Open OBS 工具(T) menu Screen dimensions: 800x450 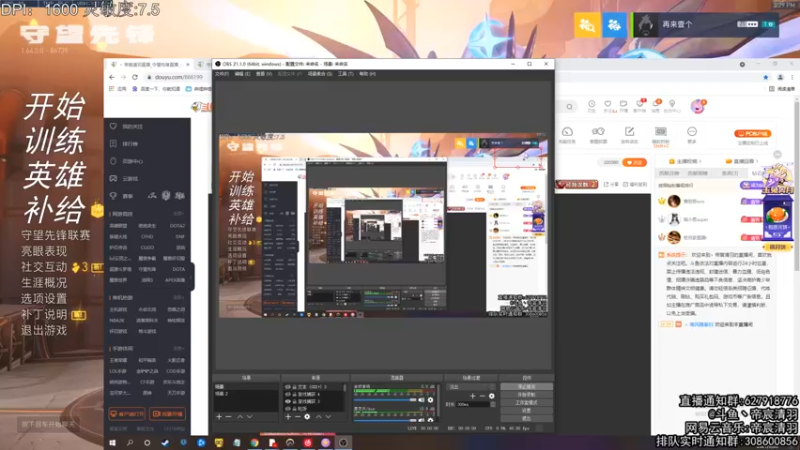click(345, 74)
